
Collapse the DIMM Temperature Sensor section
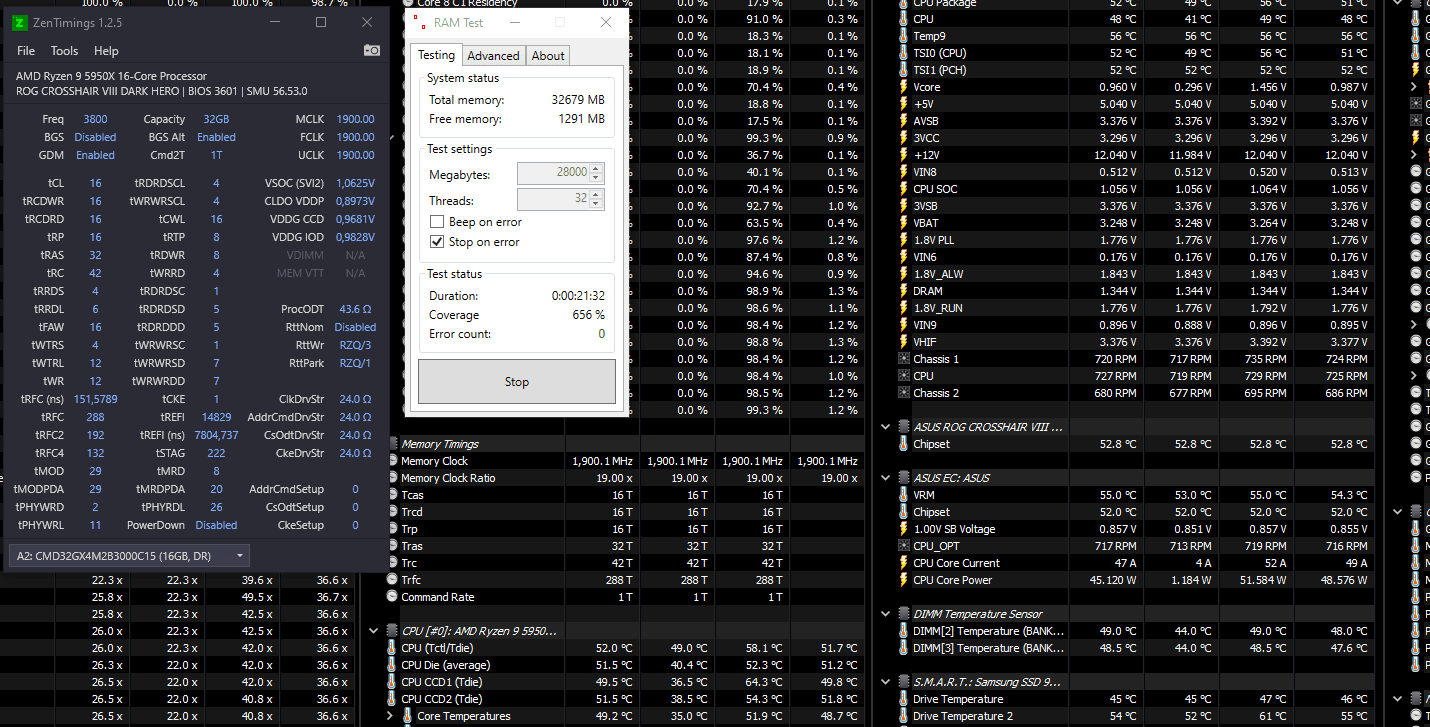coord(885,614)
